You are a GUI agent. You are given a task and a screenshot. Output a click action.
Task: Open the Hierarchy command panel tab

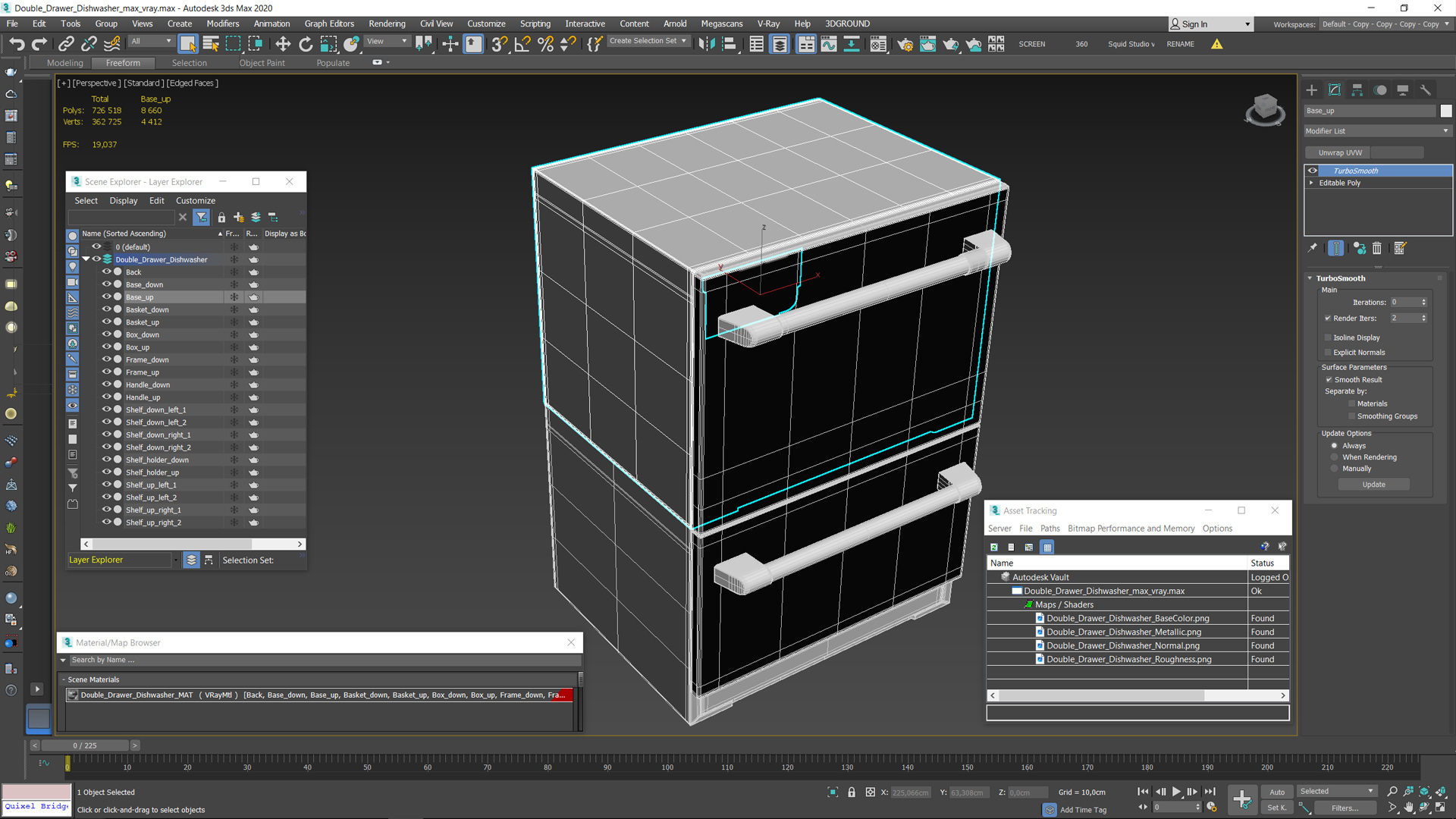[x=1357, y=89]
